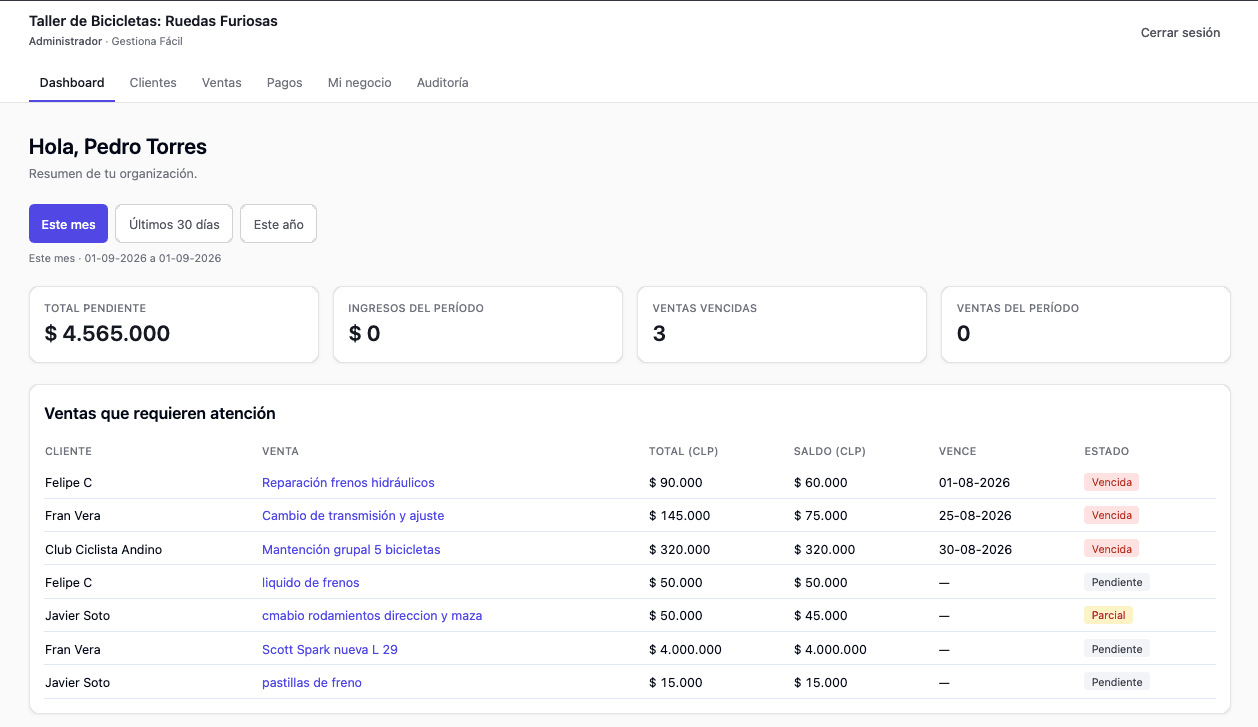The height and width of the screenshot is (727, 1258).
Task: Go to the Pagos tab
Action: click(285, 83)
